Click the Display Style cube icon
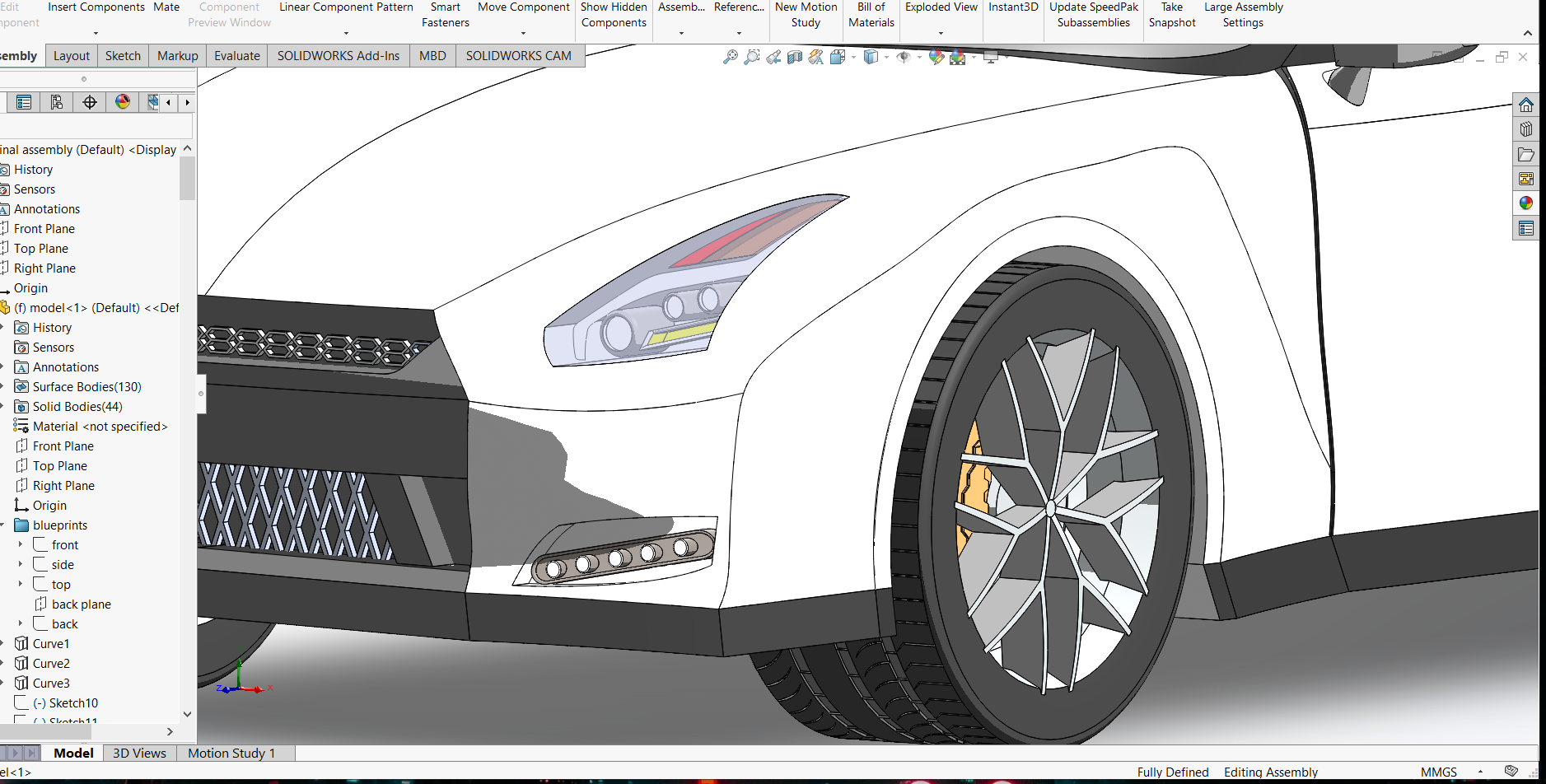Image resolution: width=1546 pixels, height=784 pixels. pyautogui.click(x=871, y=58)
